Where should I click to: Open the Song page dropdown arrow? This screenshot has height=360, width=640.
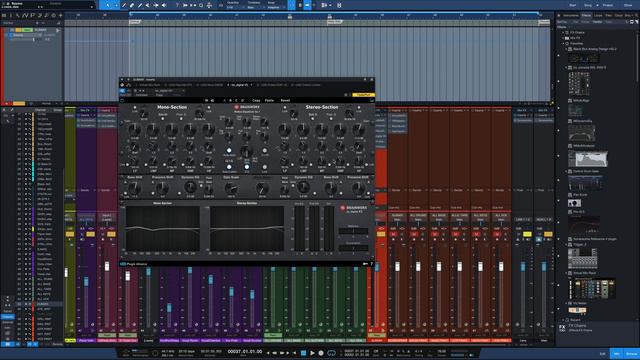pyautogui.click(x=598, y=5)
